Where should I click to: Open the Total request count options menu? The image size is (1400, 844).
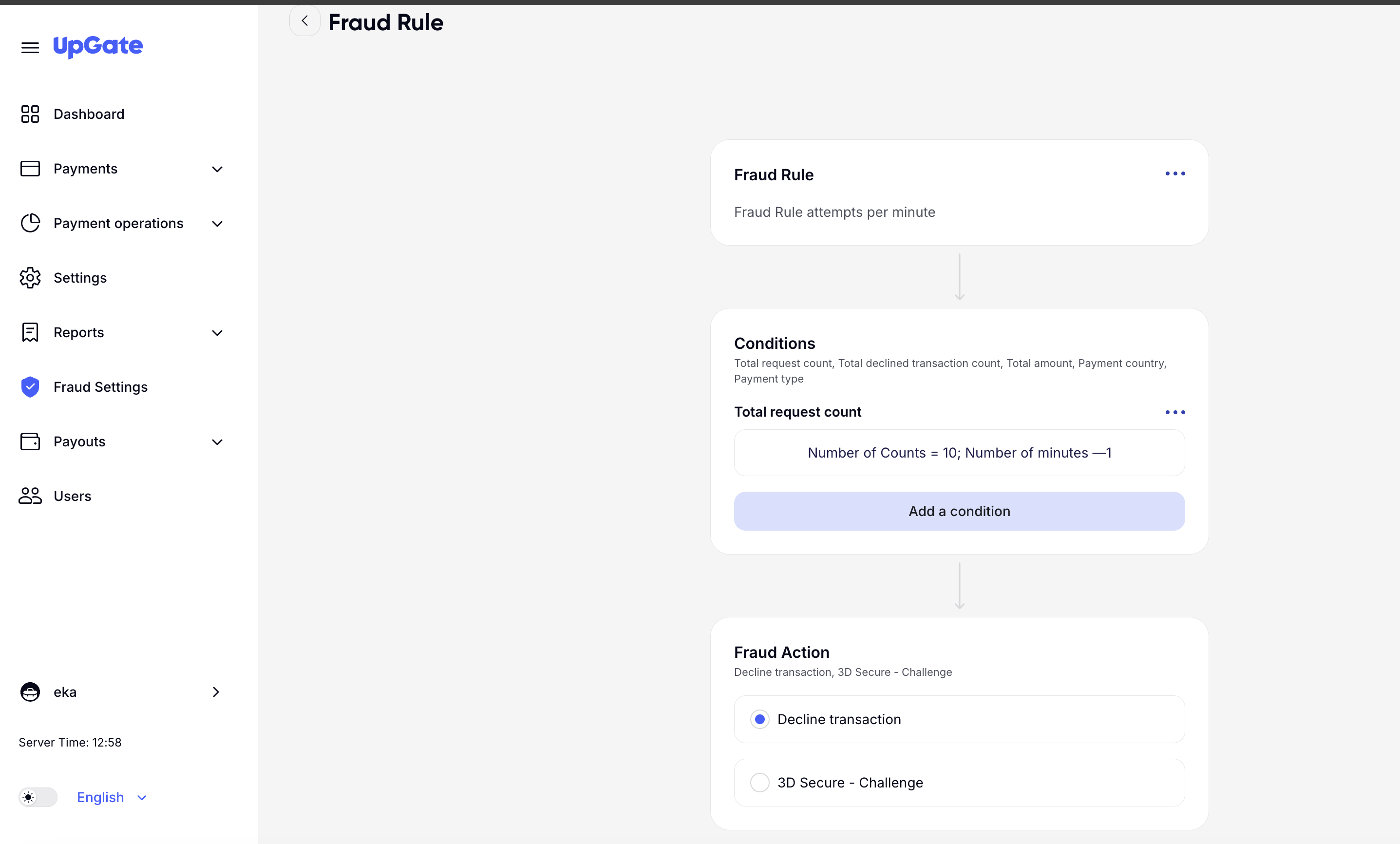(x=1174, y=412)
